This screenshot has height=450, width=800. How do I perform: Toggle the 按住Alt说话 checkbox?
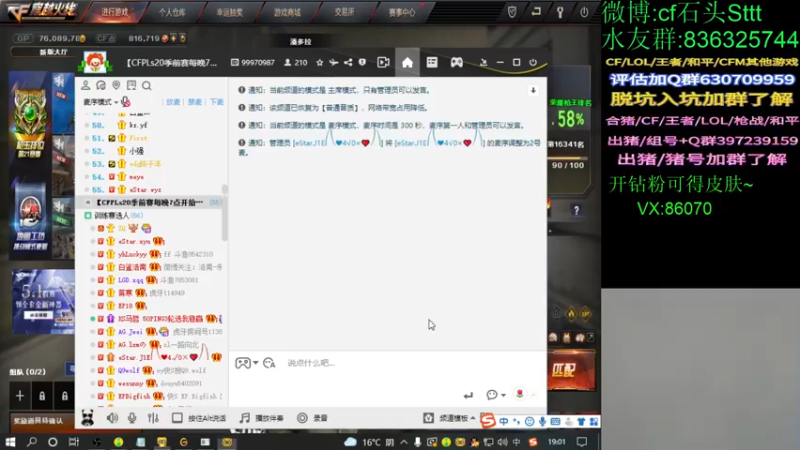click(177, 418)
